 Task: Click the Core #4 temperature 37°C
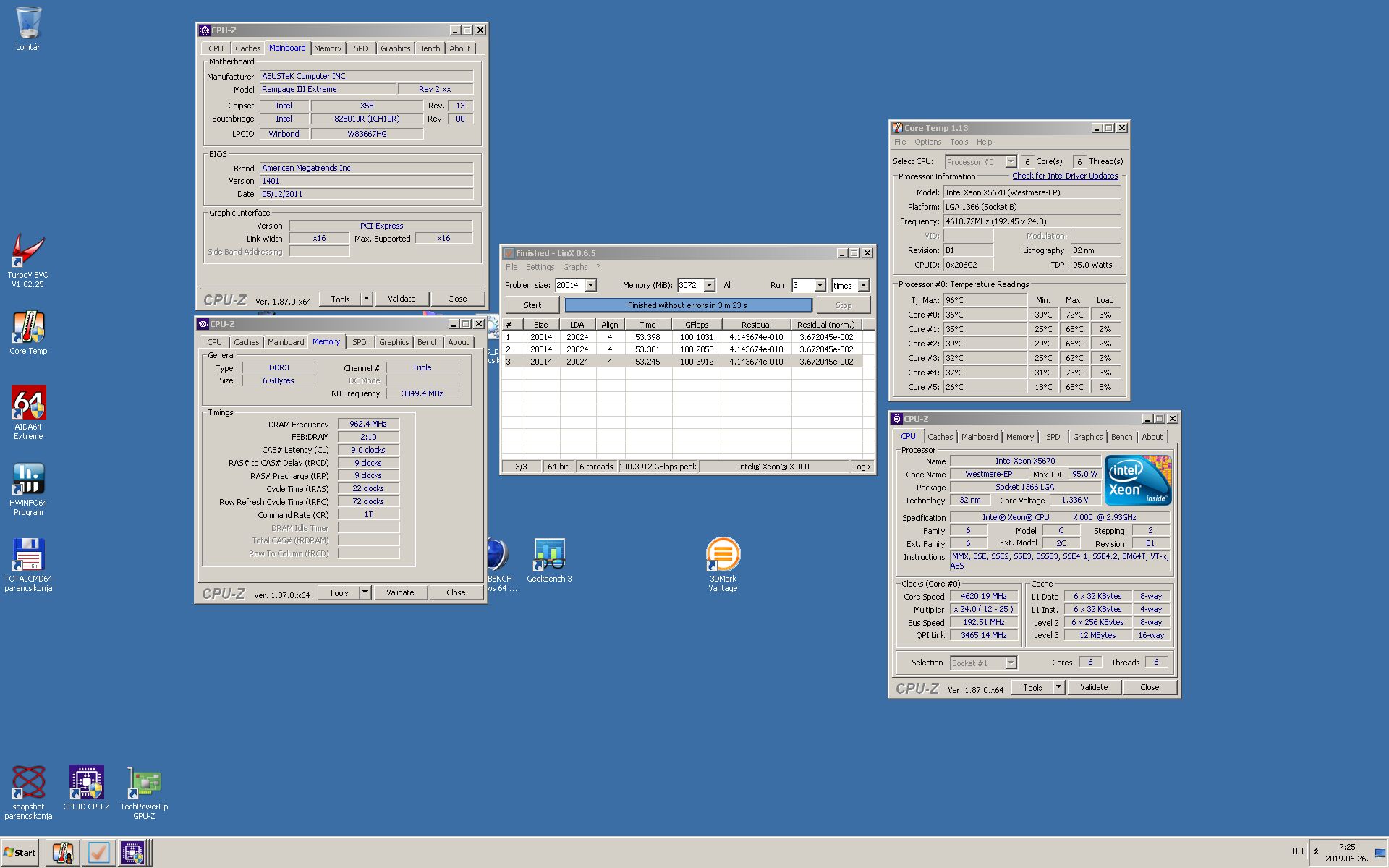coord(985,373)
